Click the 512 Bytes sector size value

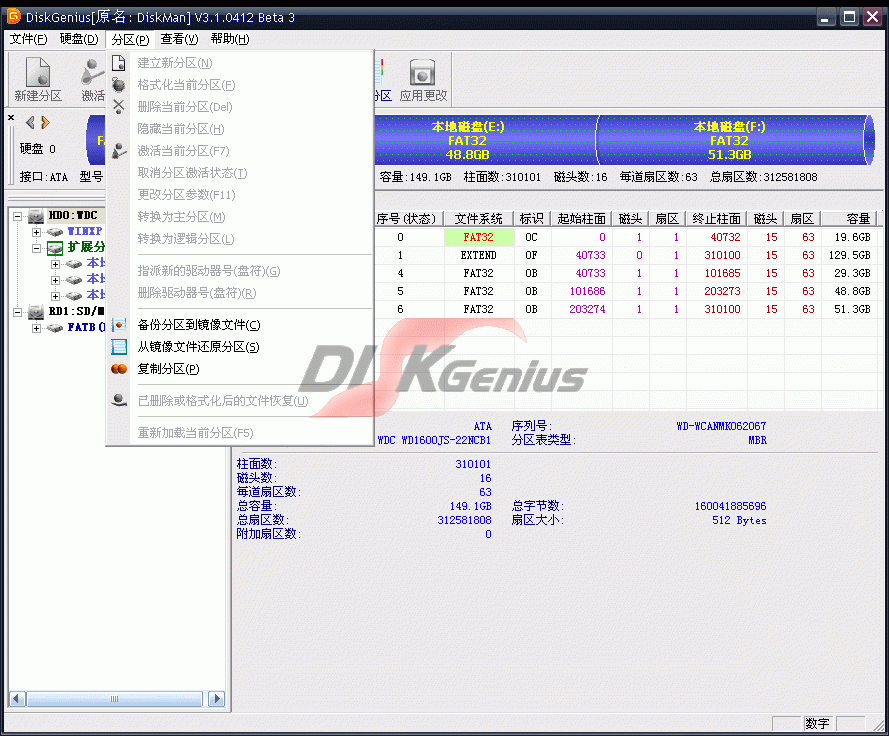(x=739, y=520)
